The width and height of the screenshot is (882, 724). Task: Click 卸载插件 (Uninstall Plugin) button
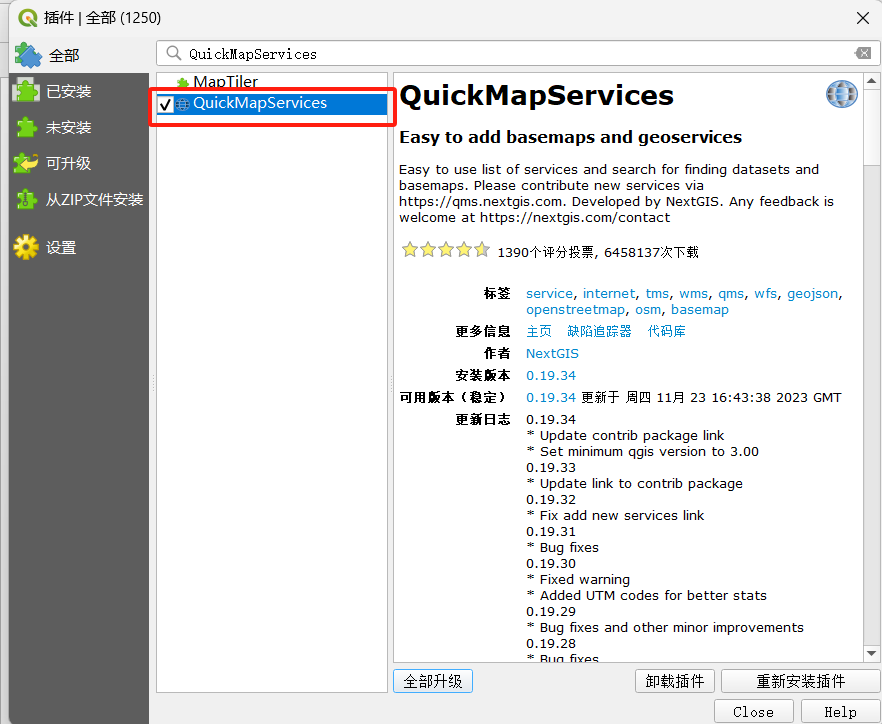(674, 681)
